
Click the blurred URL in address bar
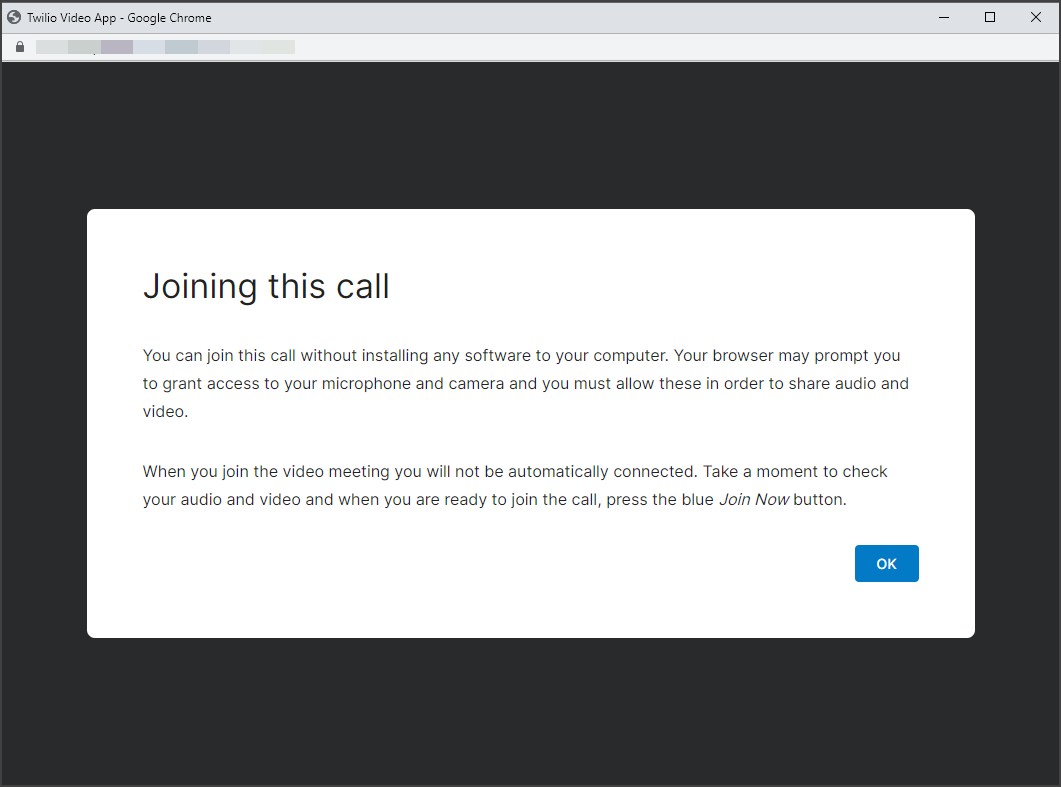165,47
